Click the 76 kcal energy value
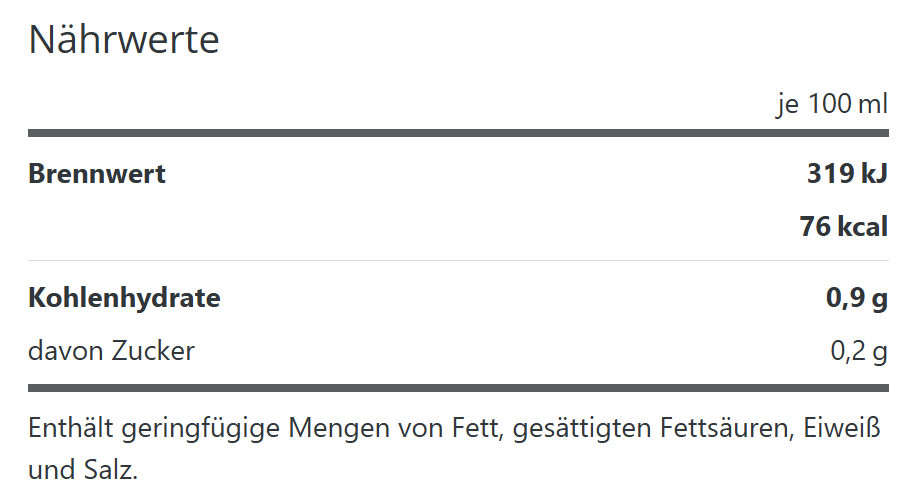Screen dimensions: 917x502 click(843, 227)
